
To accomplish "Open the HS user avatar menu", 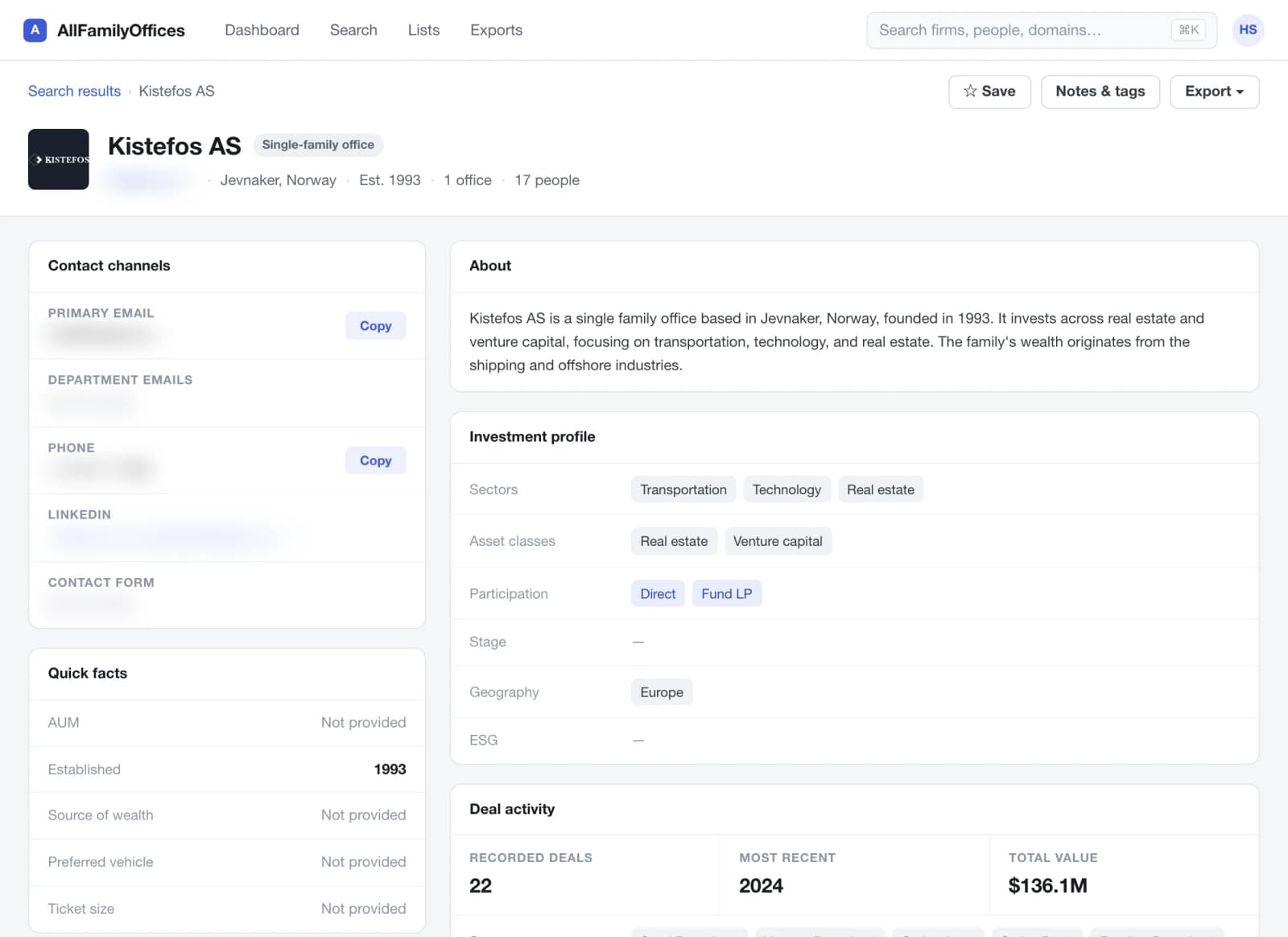I will point(1248,30).
